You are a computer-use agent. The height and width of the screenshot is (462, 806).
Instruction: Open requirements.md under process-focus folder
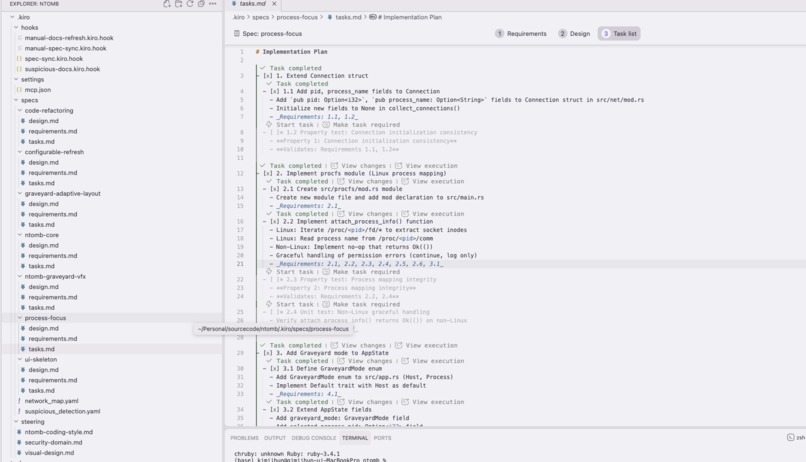tap(52, 339)
